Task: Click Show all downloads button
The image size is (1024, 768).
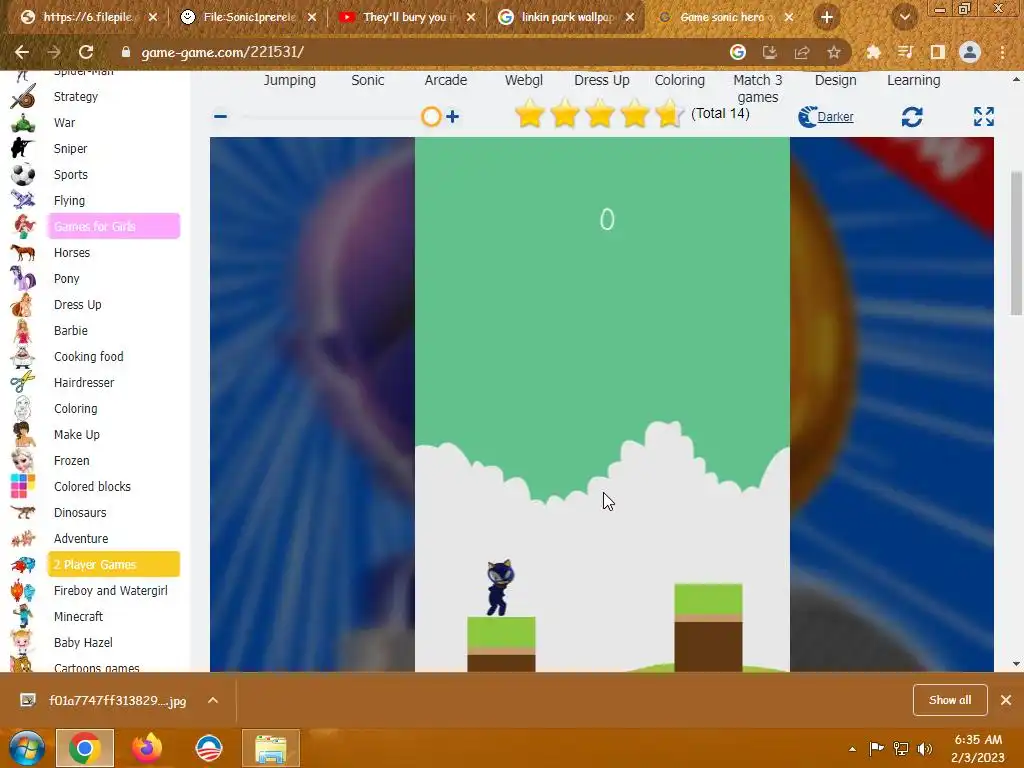Action: (950, 700)
